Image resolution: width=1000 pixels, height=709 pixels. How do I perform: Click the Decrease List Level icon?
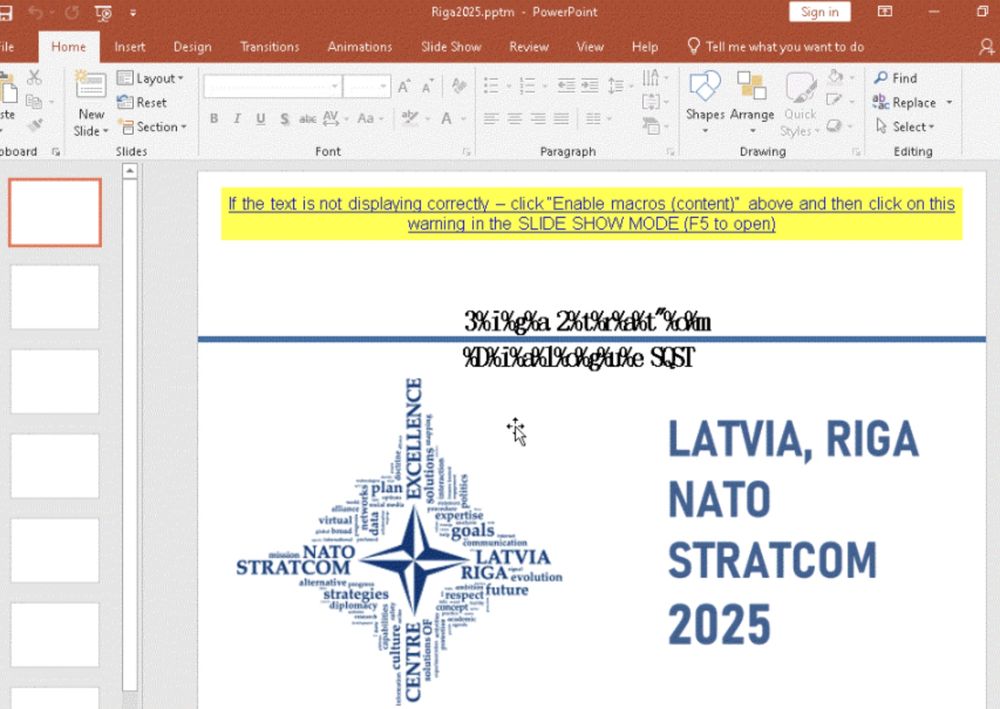click(x=566, y=85)
